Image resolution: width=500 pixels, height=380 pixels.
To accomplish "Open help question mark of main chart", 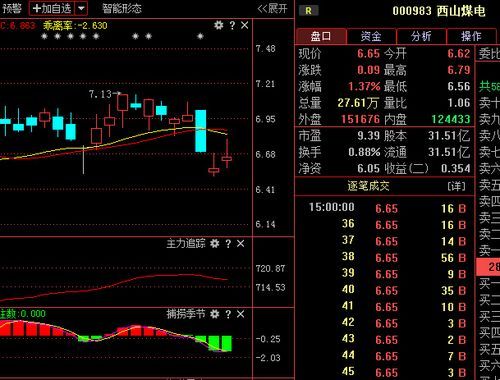I will point(232,25).
